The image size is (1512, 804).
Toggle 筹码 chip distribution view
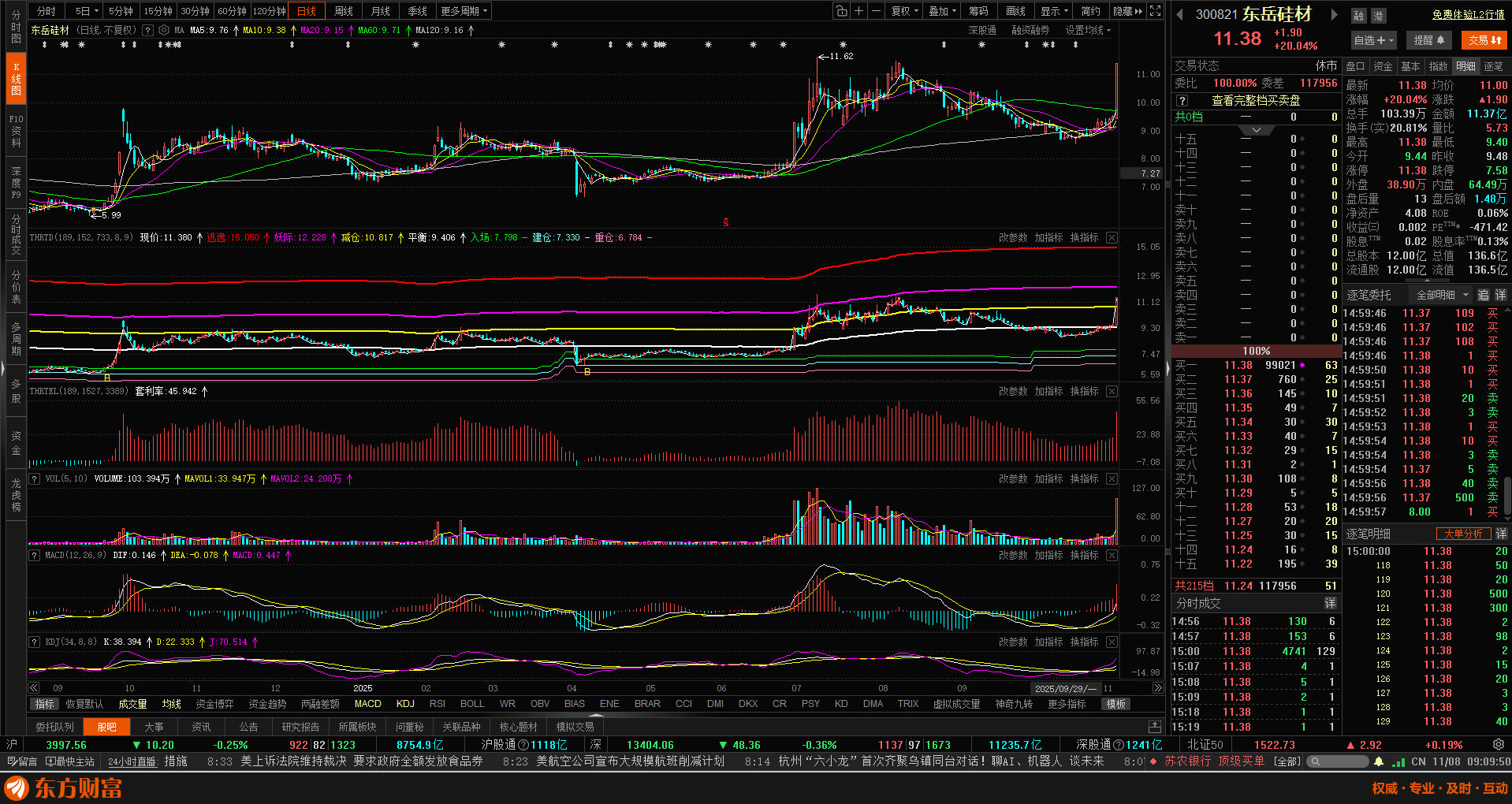tap(978, 11)
